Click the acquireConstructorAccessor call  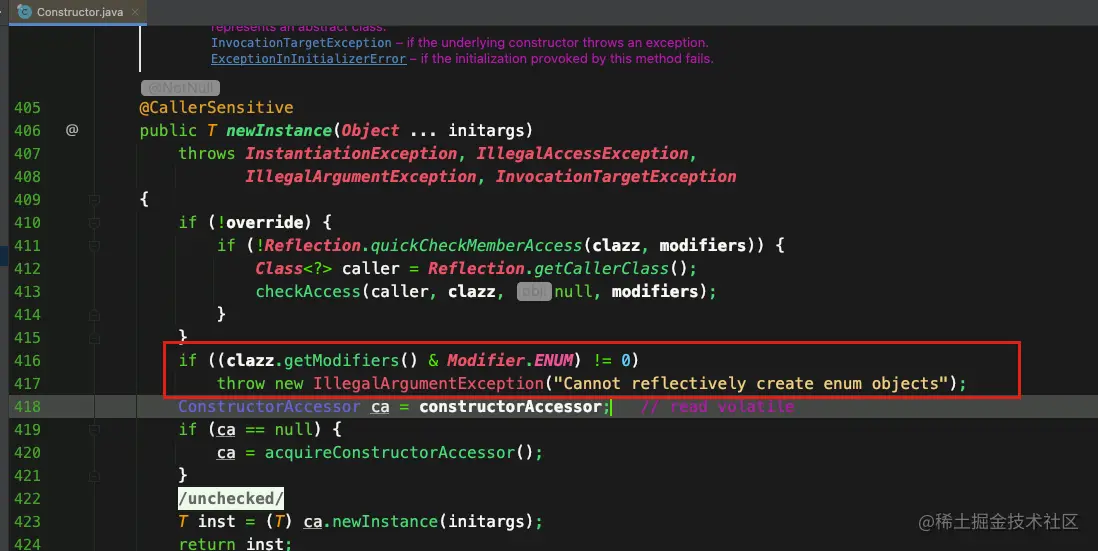pos(389,453)
